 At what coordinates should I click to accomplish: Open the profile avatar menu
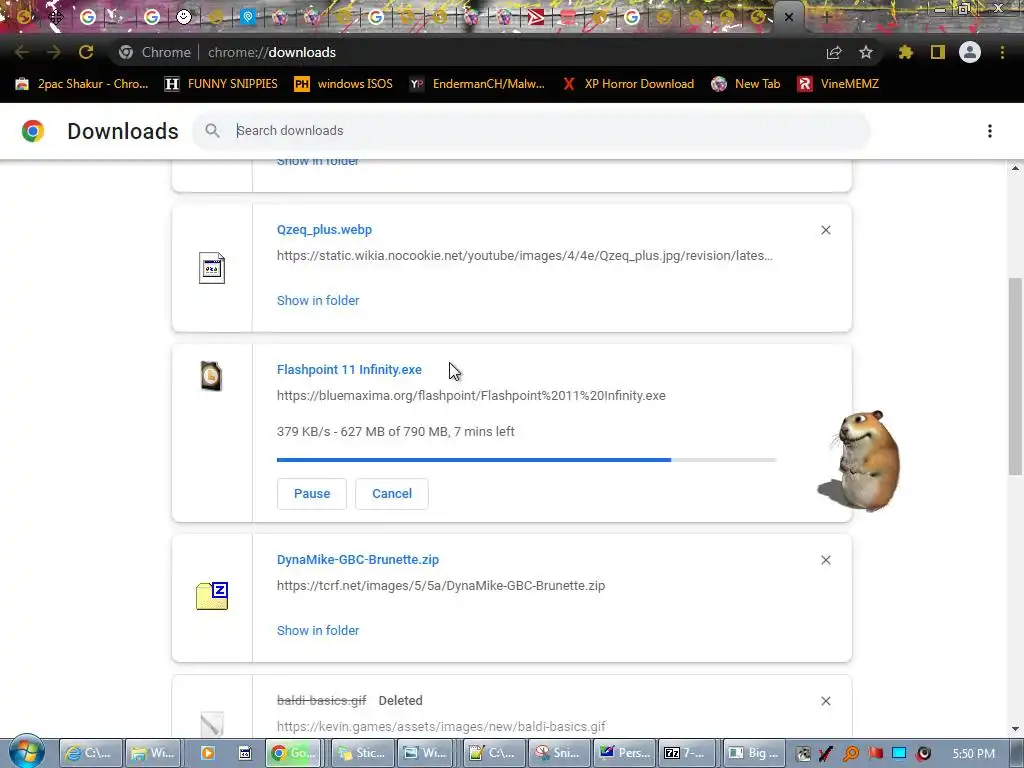point(970,52)
